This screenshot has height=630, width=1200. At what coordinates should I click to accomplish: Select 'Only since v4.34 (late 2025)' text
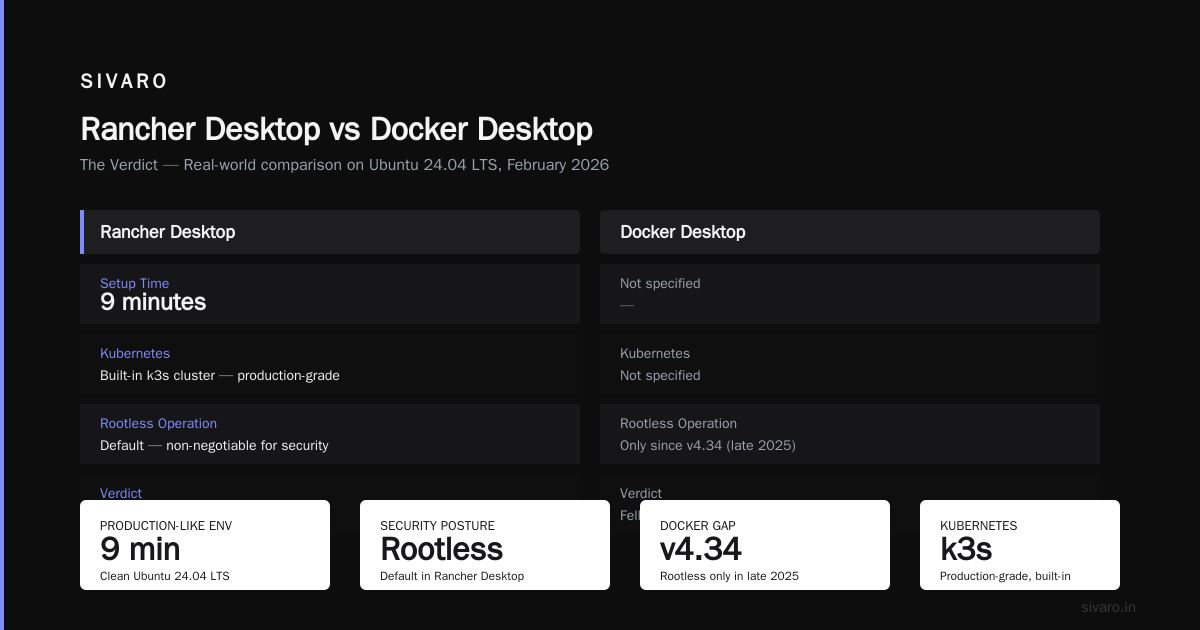(708, 446)
